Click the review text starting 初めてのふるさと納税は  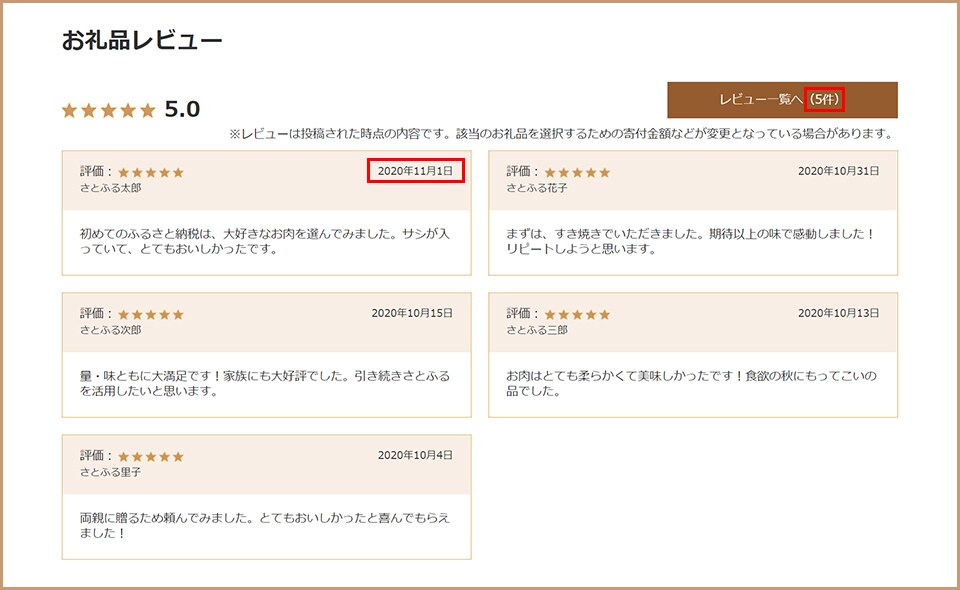(264, 241)
